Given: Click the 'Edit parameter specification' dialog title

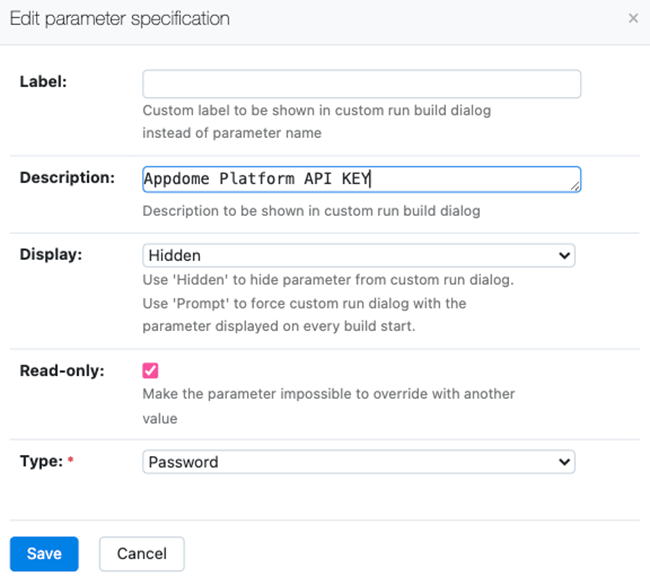Looking at the screenshot, I should (119, 19).
